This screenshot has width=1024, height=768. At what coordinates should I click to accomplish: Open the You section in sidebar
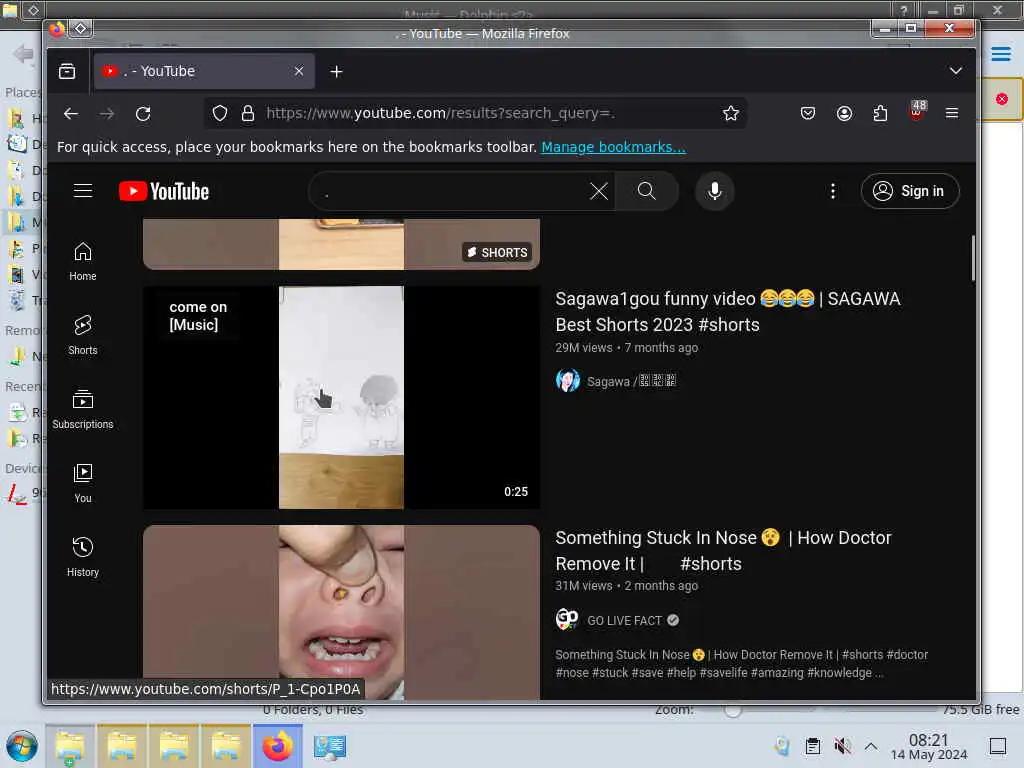pos(83,483)
